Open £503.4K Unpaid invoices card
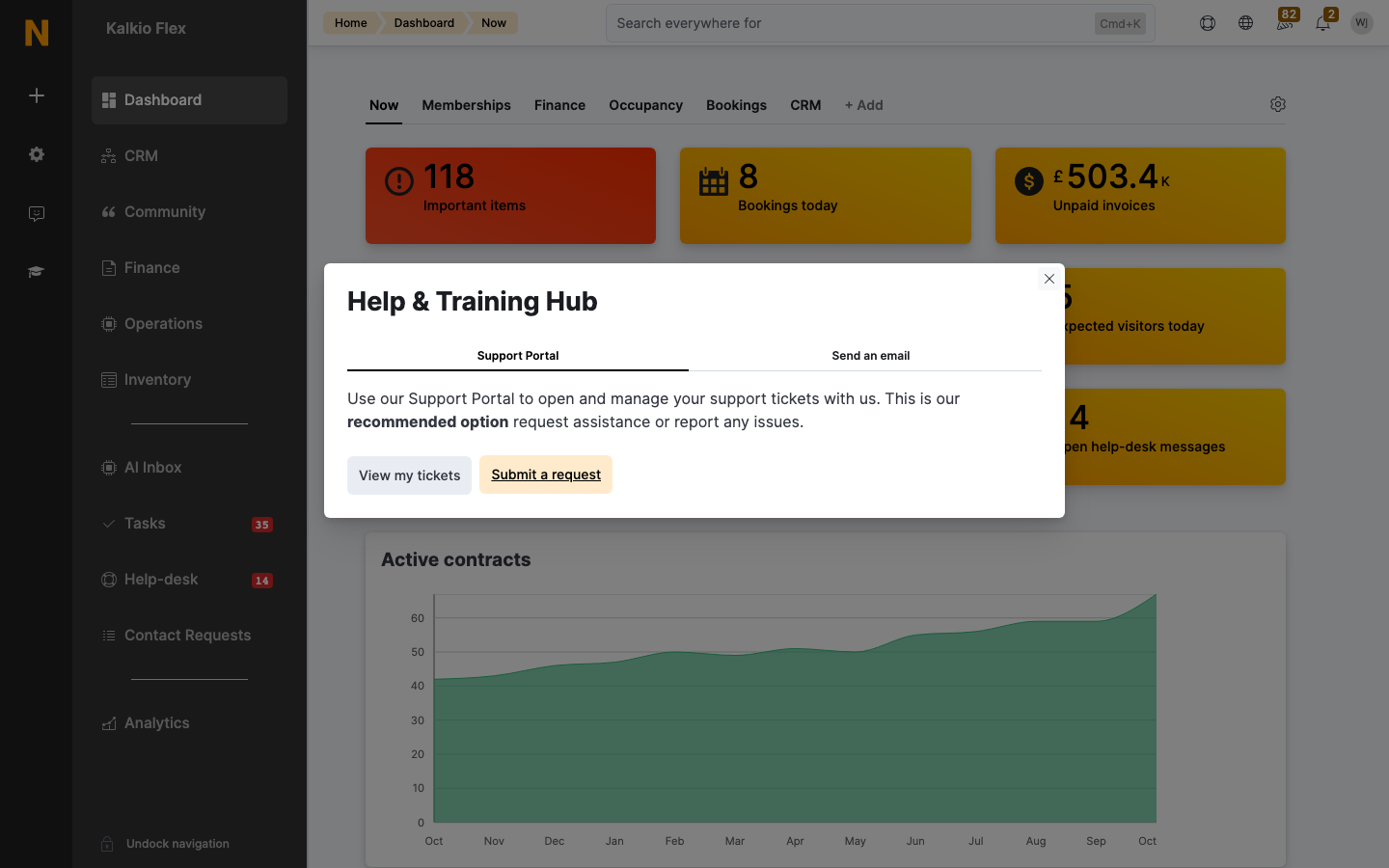This screenshot has height=868, width=1389. 1140,196
